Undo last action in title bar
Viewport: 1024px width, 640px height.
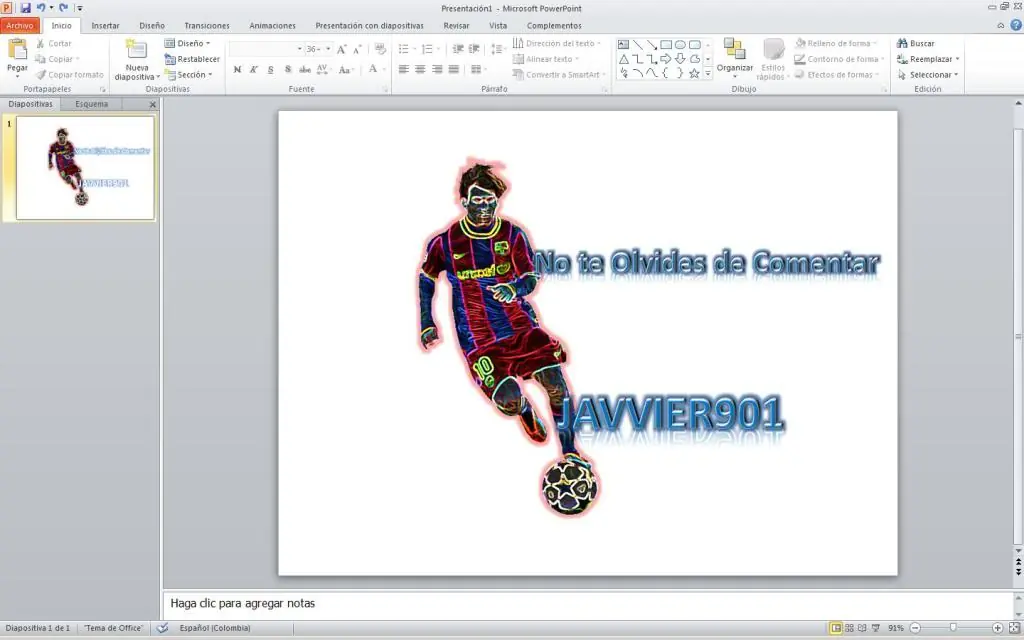(x=41, y=8)
